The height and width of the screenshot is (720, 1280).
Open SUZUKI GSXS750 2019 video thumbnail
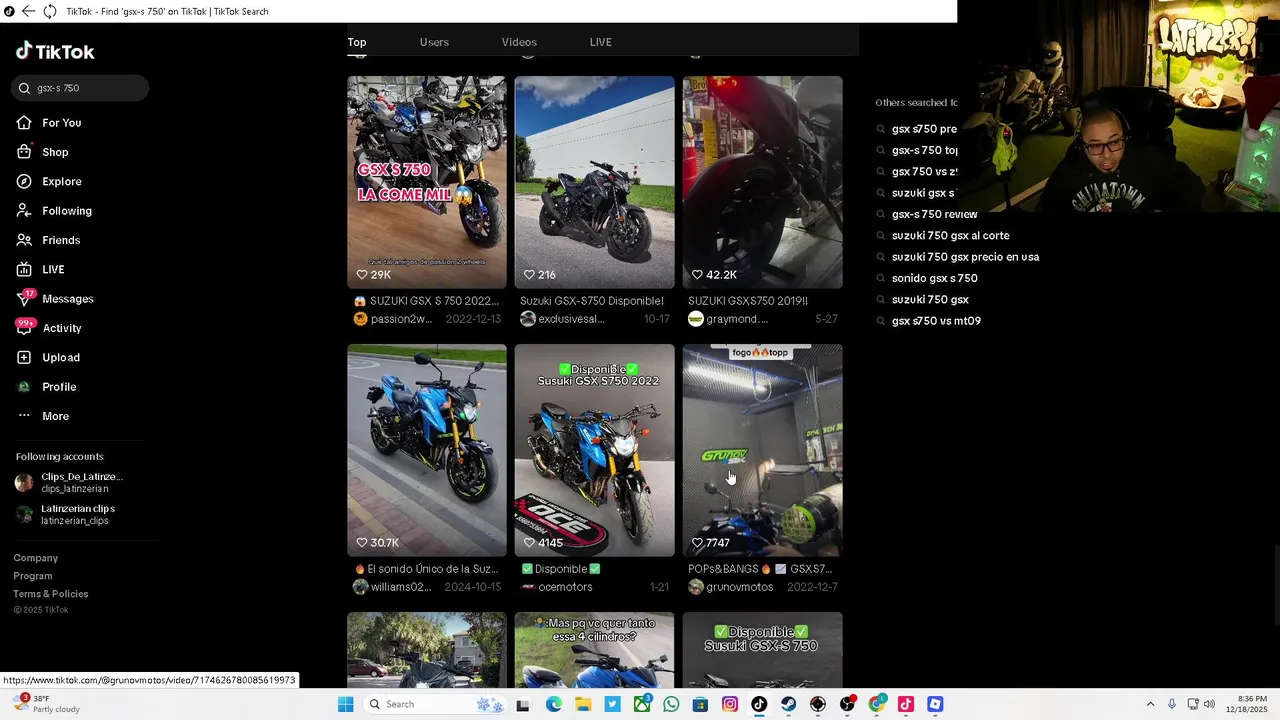[763, 182]
